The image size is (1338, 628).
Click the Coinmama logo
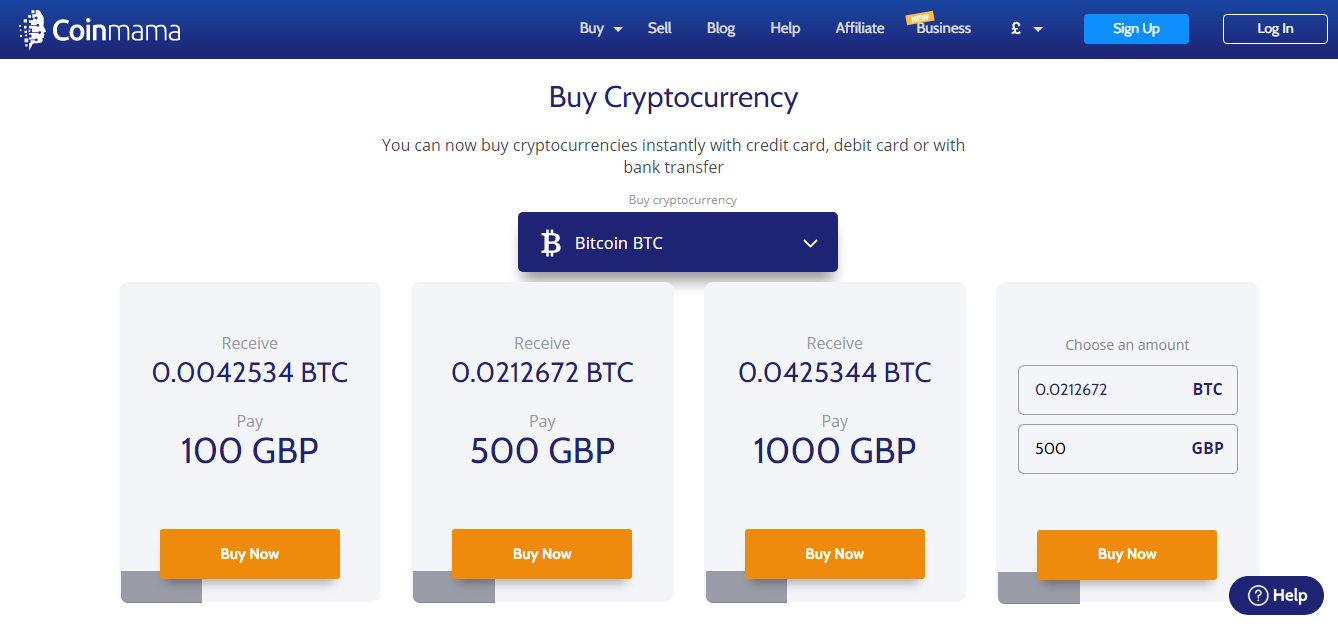(x=100, y=30)
